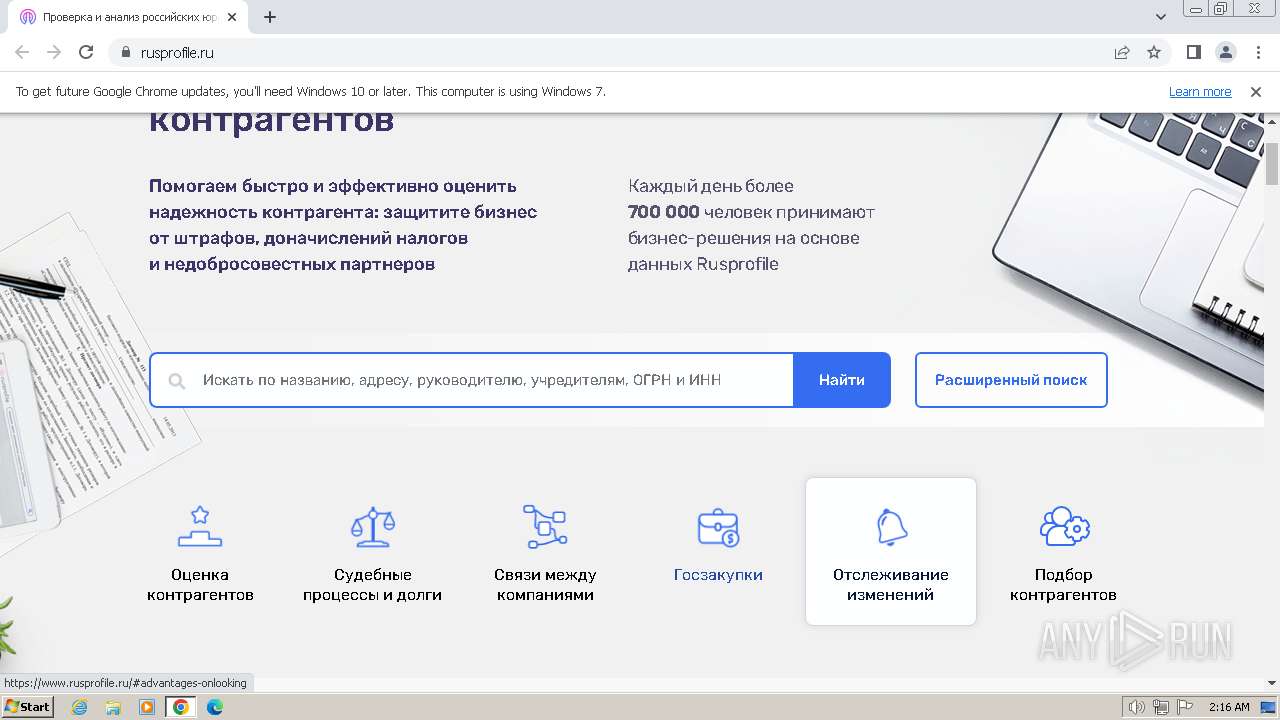
Task: Click the Подбор контрагентов people-gear icon
Action: click(1064, 526)
